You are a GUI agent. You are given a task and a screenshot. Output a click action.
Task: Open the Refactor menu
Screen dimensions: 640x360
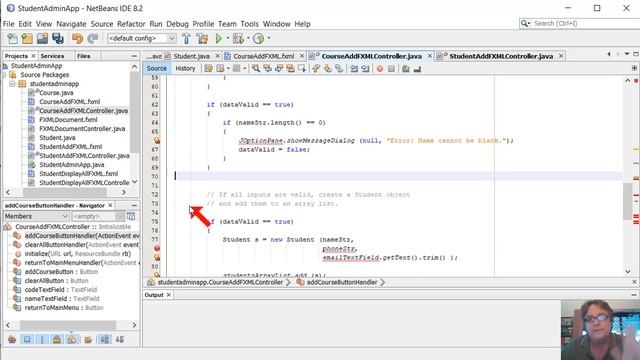131,24
